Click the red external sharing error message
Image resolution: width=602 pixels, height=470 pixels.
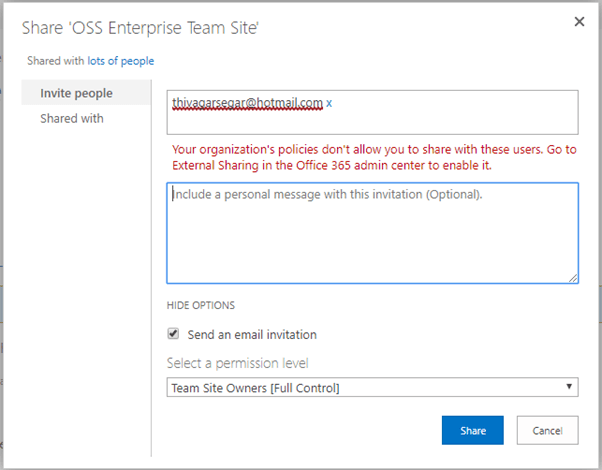pyautogui.click(x=374, y=157)
